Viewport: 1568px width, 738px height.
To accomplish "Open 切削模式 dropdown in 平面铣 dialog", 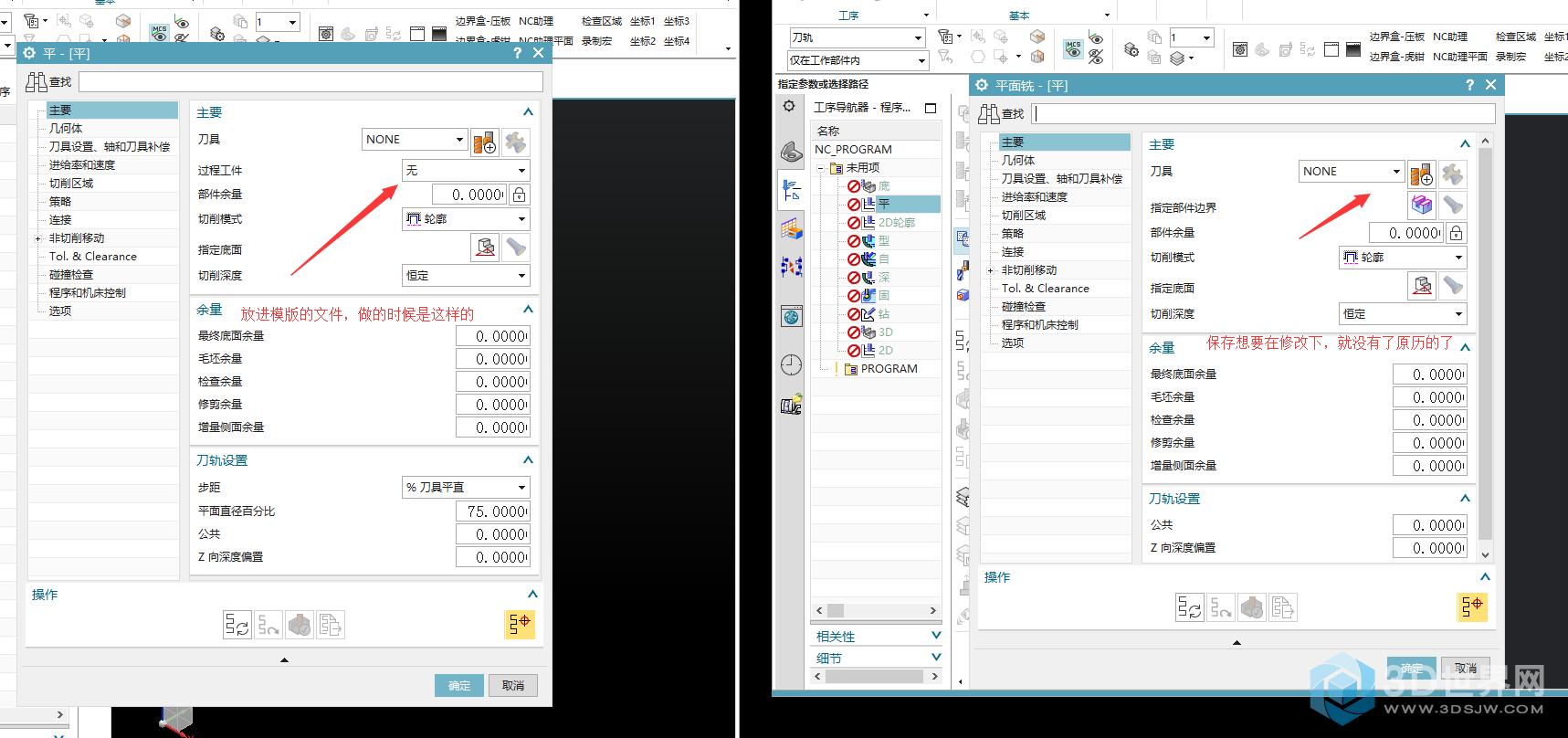I will 1403,258.
